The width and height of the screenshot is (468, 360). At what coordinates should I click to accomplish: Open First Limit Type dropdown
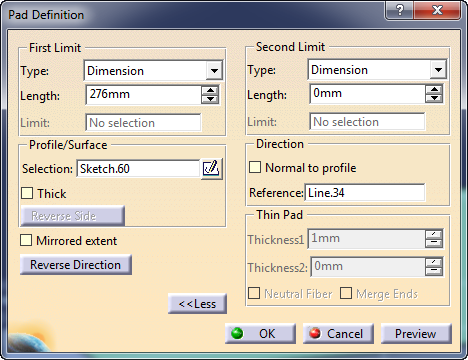(214, 71)
